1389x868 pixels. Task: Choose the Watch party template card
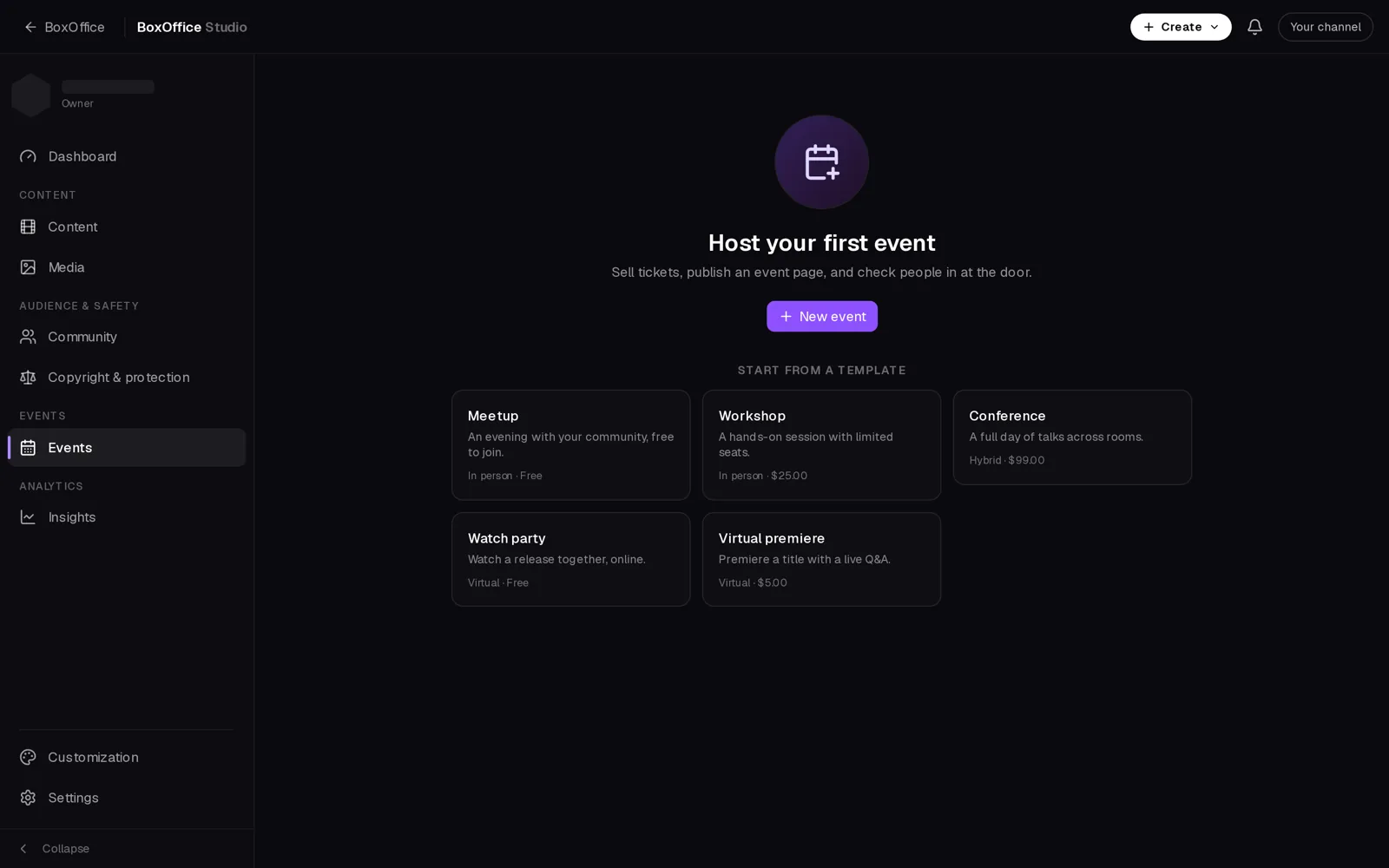(x=570, y=559)
